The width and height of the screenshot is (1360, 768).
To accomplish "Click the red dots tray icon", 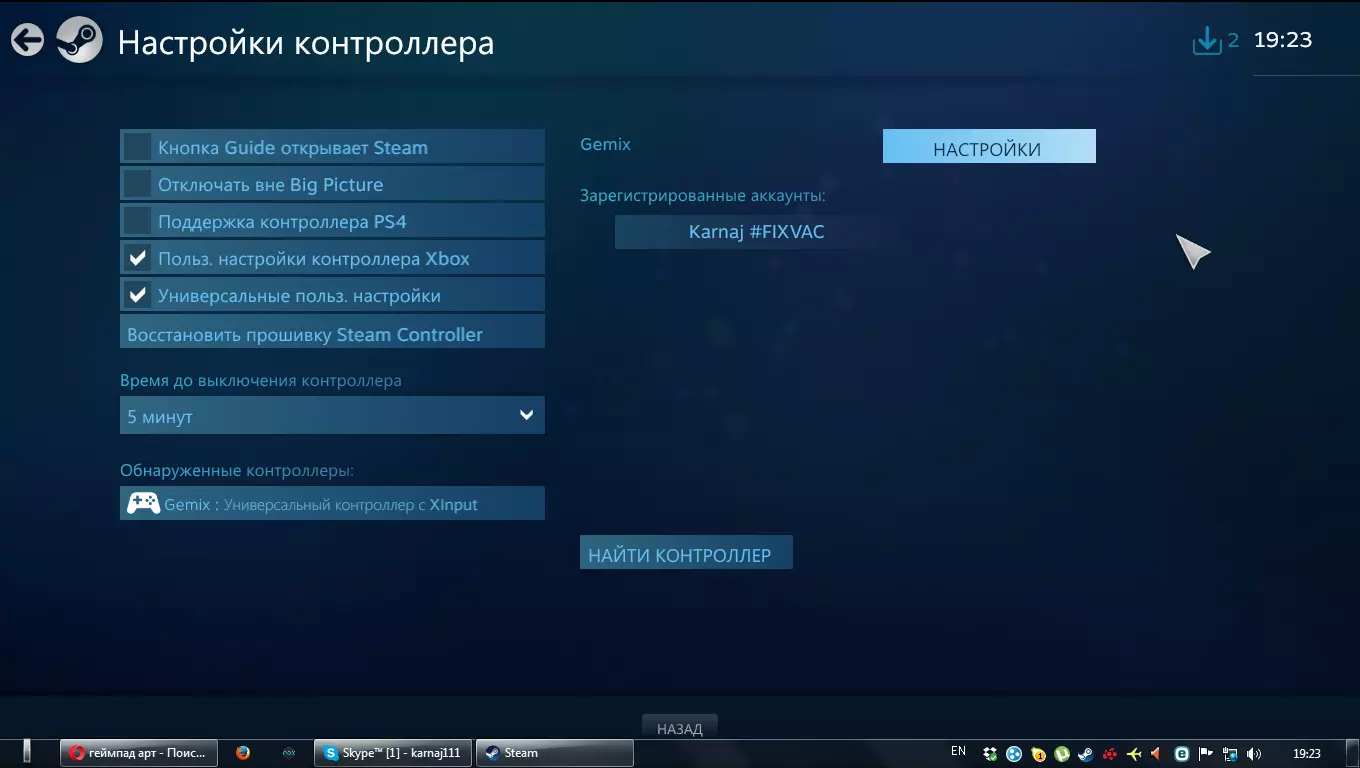I will pos(1110,754).
